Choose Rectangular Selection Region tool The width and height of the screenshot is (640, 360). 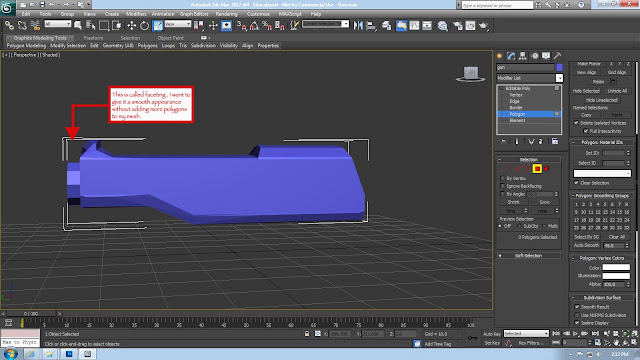pos(104,26)
